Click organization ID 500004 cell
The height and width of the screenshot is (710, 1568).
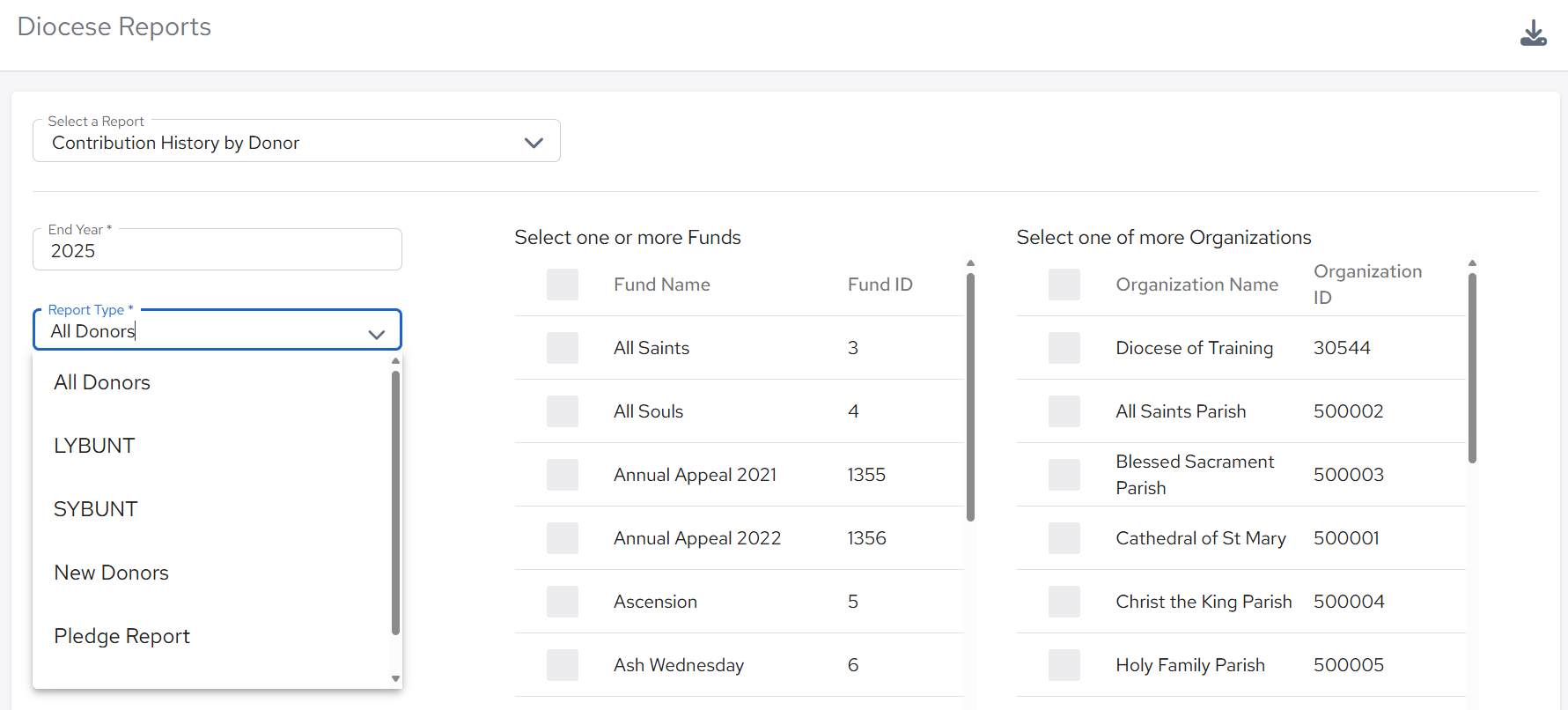(1349, 602)
